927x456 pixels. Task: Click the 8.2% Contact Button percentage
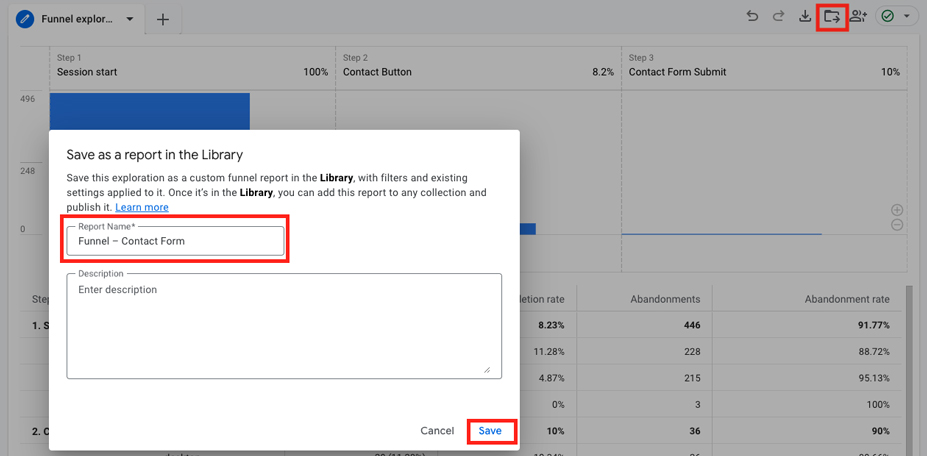[x=603, y=72]
